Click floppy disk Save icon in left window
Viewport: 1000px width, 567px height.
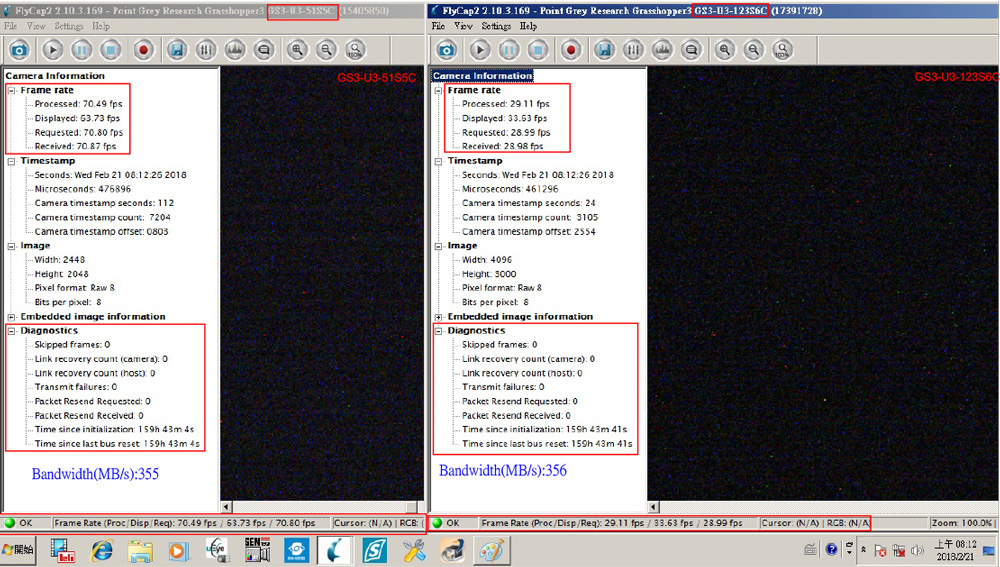[177, 49]
